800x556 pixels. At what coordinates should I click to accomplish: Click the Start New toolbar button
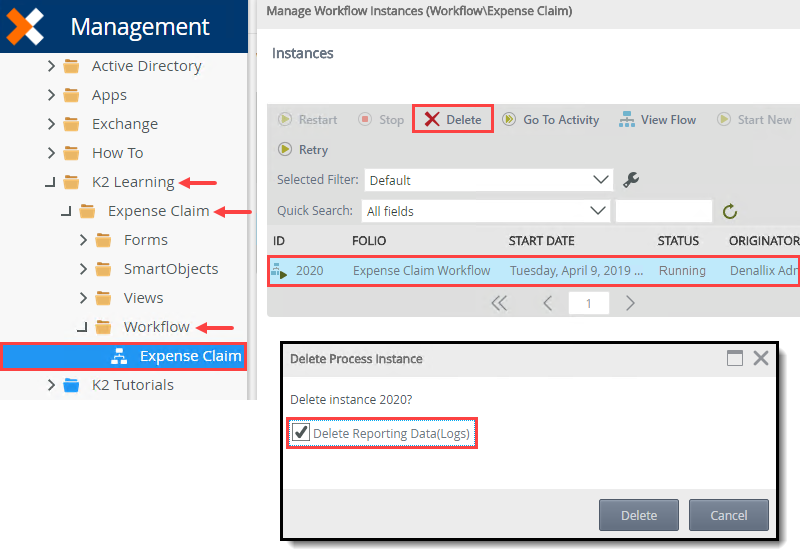point(754,119)
